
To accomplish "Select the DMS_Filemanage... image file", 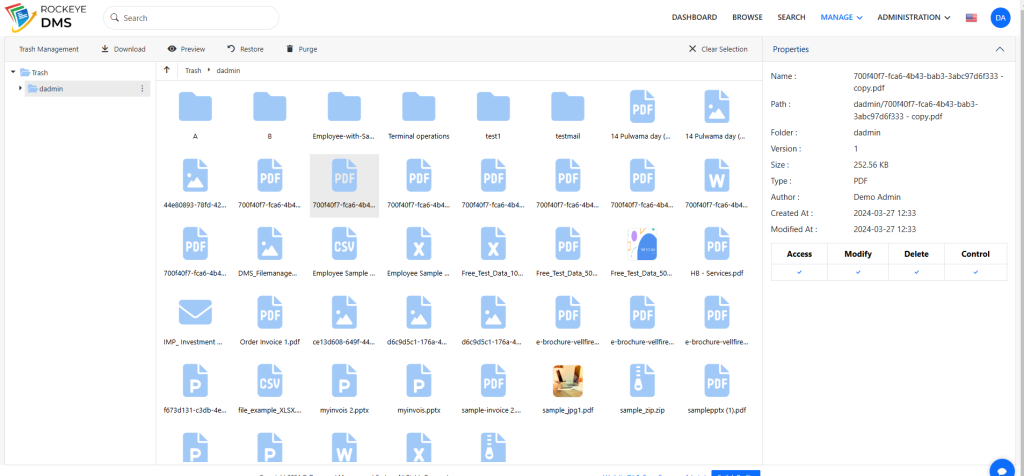I will pyautogui.click(x=270, y=252).
